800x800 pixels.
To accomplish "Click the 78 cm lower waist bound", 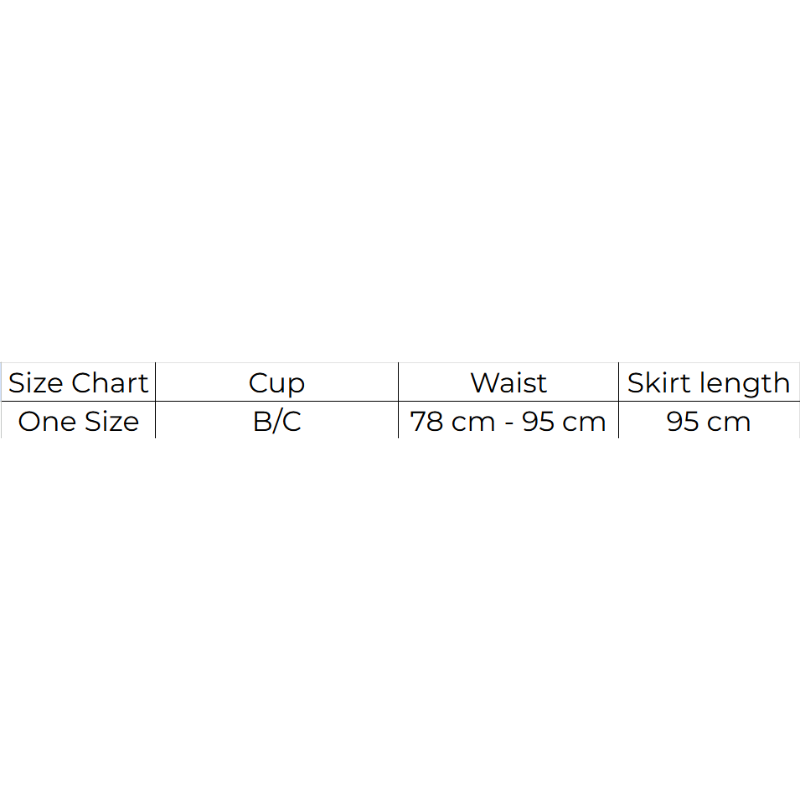I will pos(453,421).
